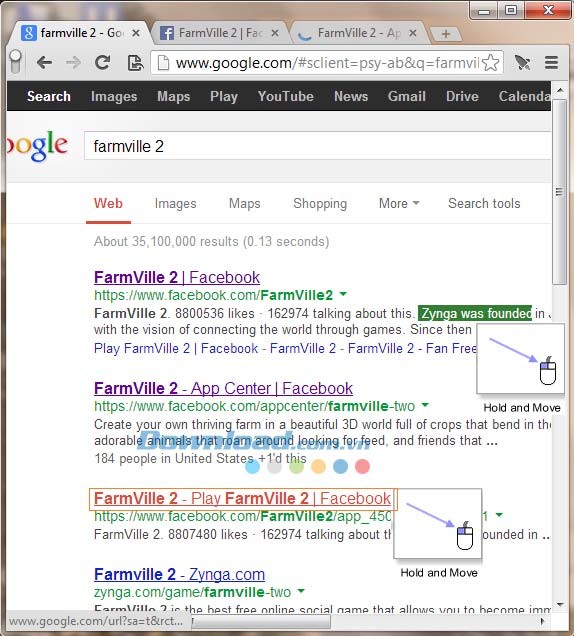Open Search tools
The width and height of the screenshot is (574, 636).
(484, 204)
